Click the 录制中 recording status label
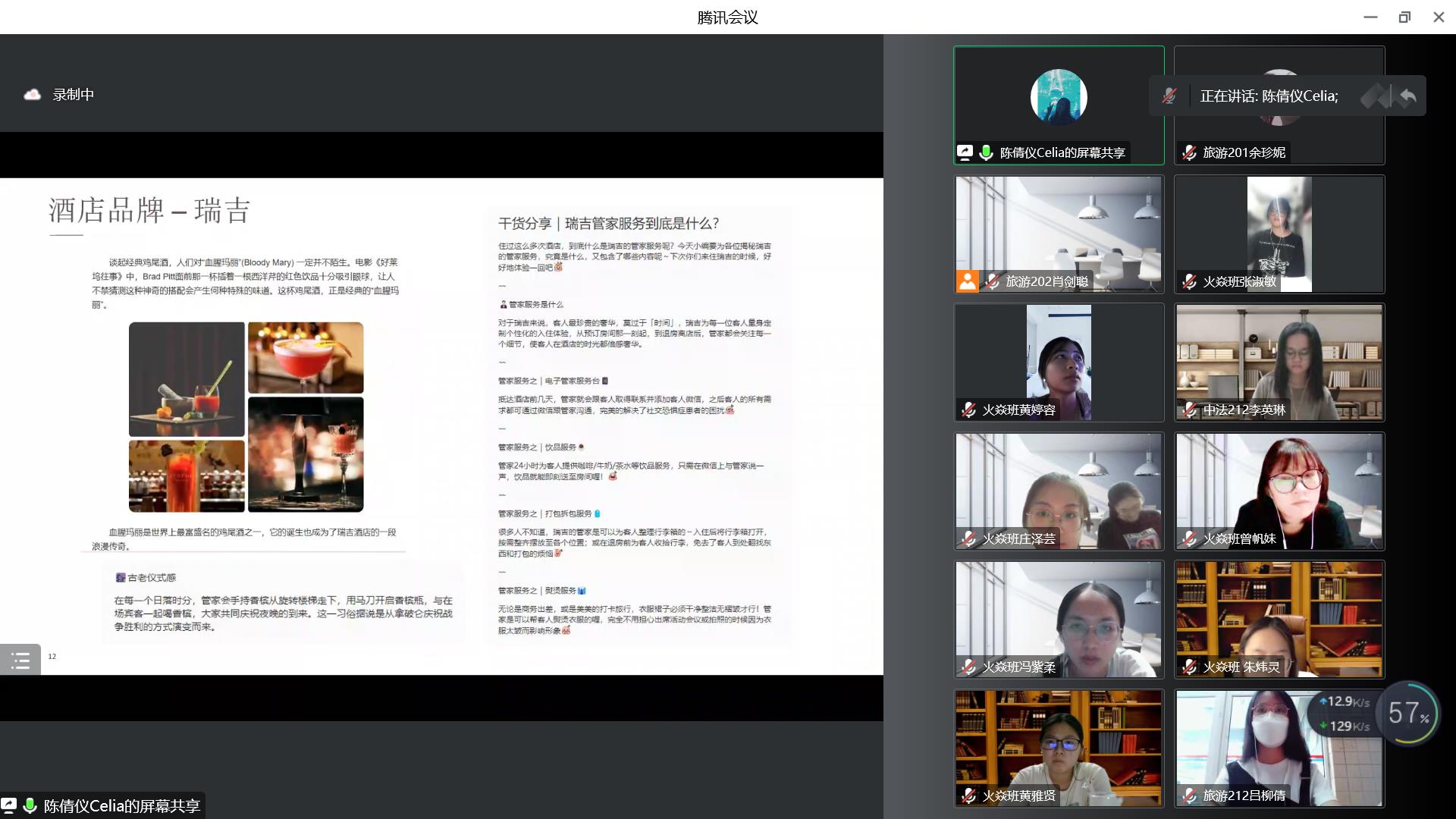The image size is (1456, 819). click(x=74, y=95)
